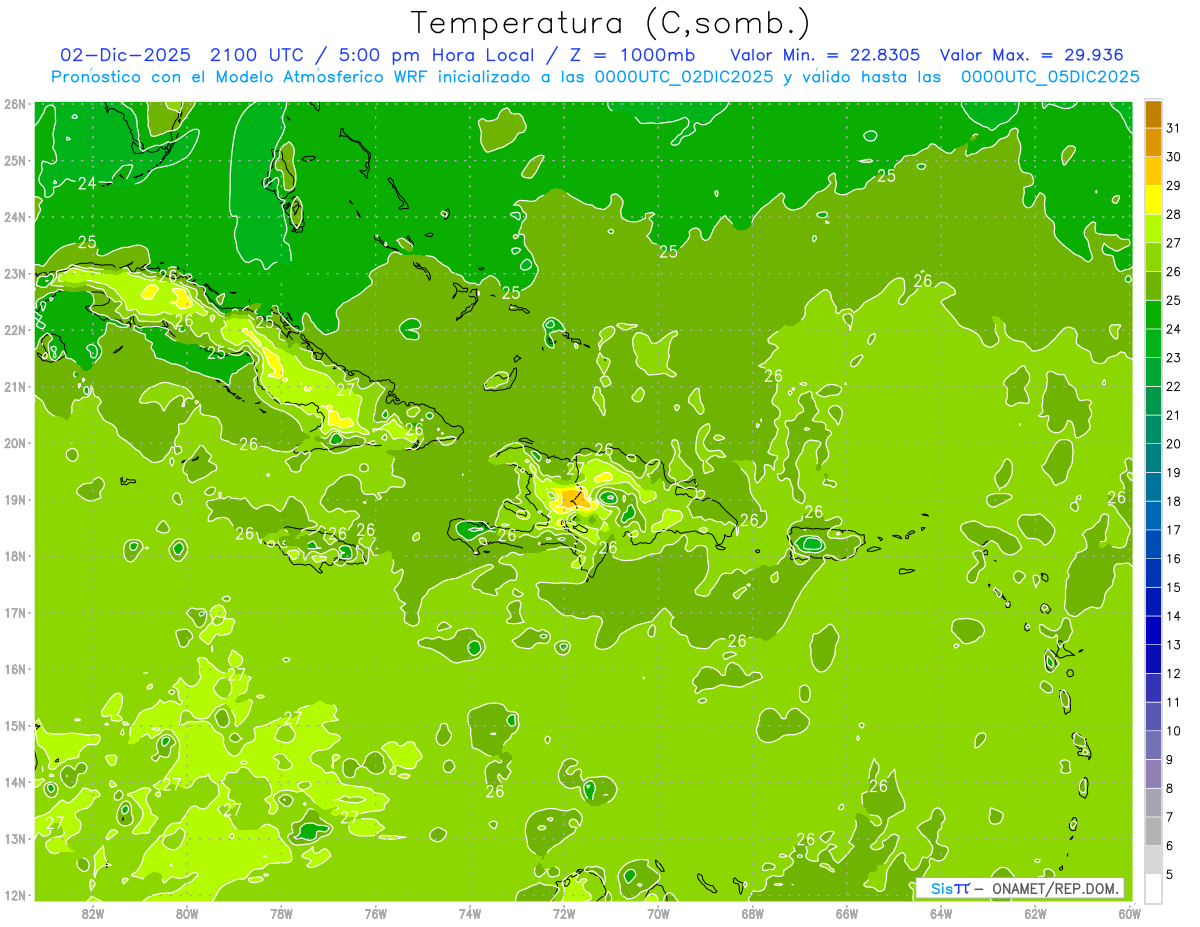The width and height of the screenshot is (1200, 927).
Task: Click the 19N latitude axis label
Action: pyautogui.click(x=14, y=500)
